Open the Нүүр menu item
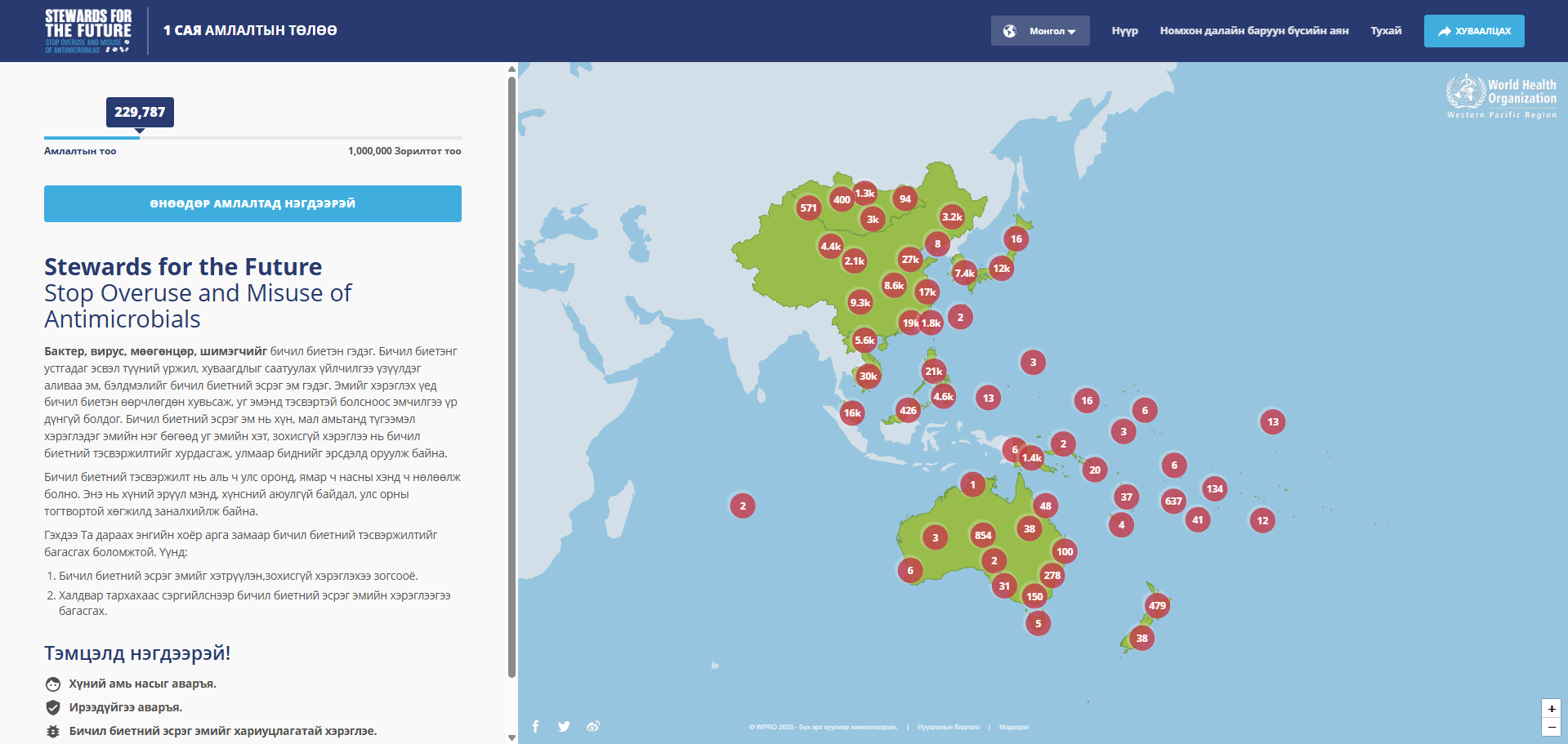The width and height of the screenshot is (1568, 744). pyautogui.click(x=1124, y=31)
